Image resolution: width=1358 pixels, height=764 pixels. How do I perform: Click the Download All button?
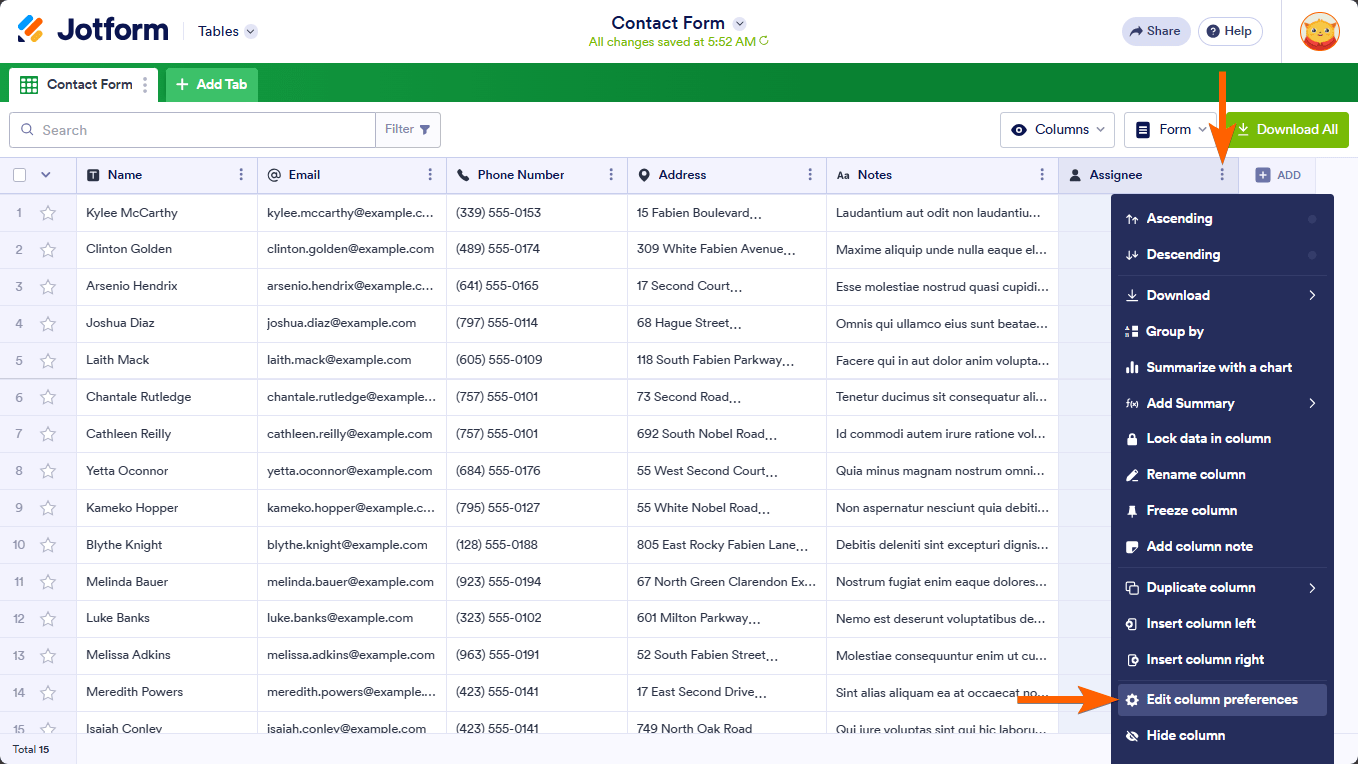coord(1287,130)
